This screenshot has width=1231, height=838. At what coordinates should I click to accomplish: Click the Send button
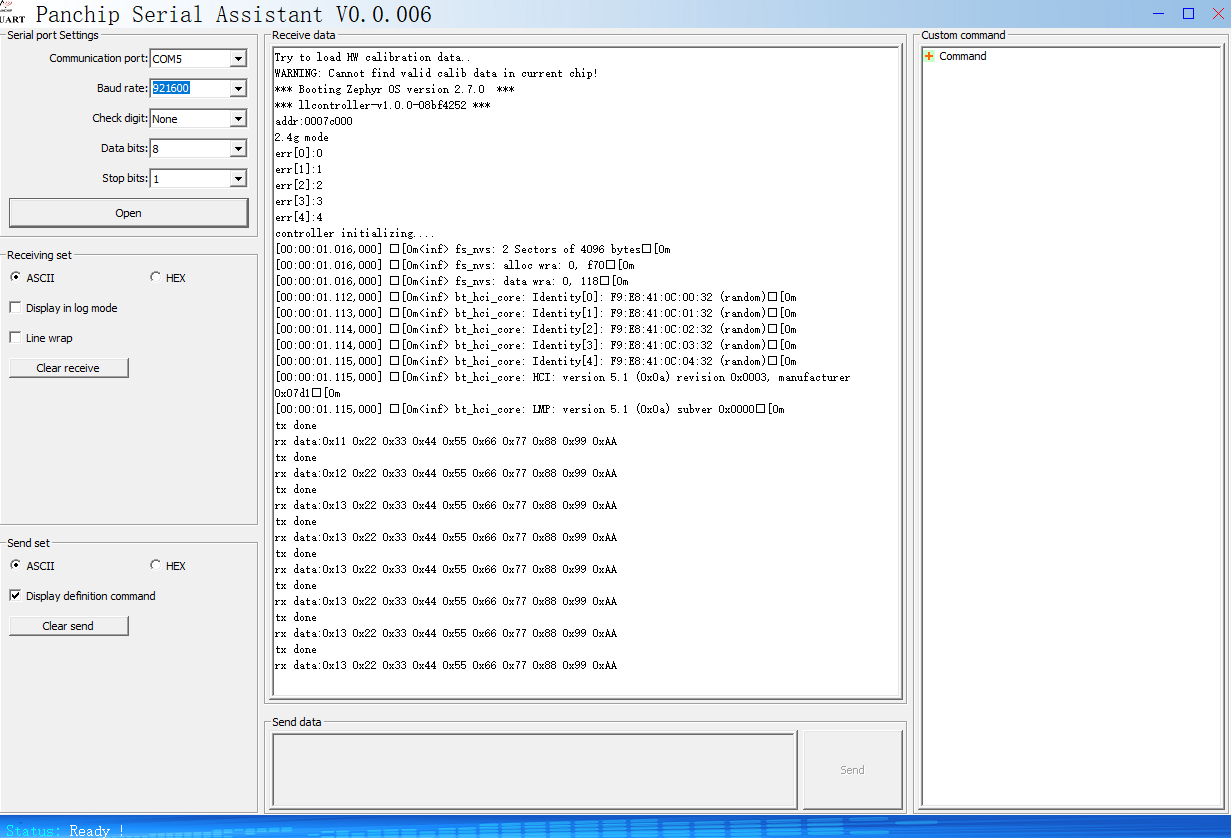[x=852, y=770]
